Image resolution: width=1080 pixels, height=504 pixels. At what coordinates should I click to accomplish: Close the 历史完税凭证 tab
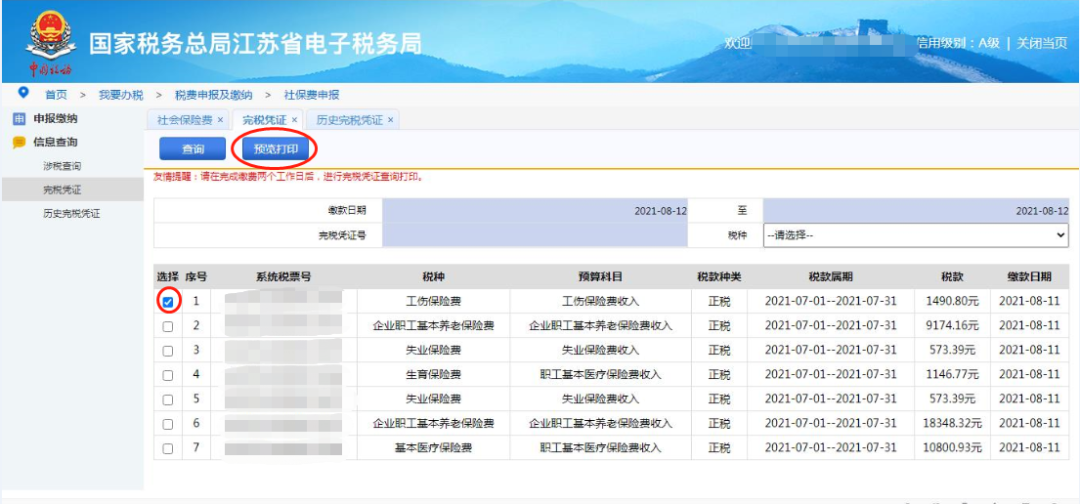[390, 120]
